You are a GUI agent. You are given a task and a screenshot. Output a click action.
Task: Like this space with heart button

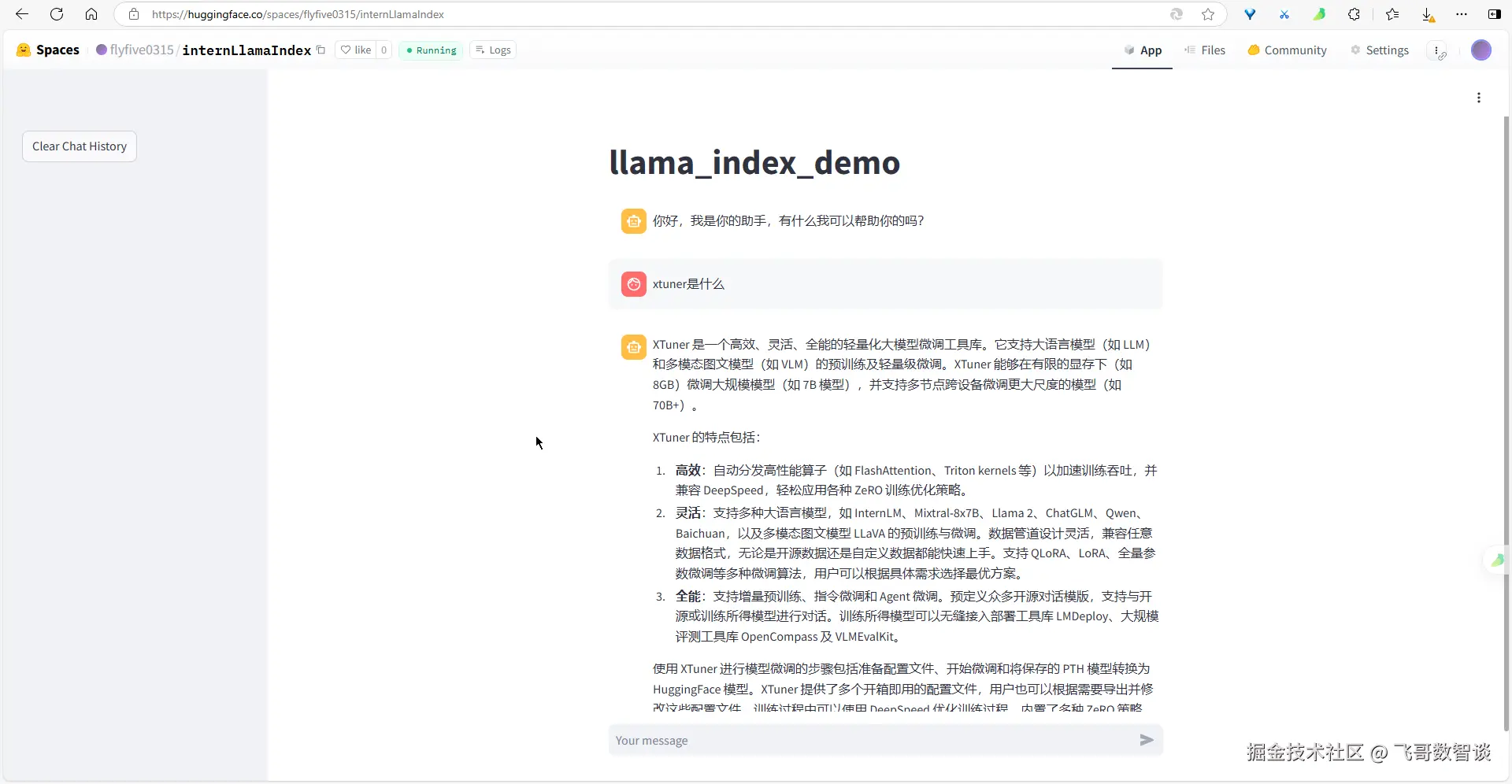356,50
